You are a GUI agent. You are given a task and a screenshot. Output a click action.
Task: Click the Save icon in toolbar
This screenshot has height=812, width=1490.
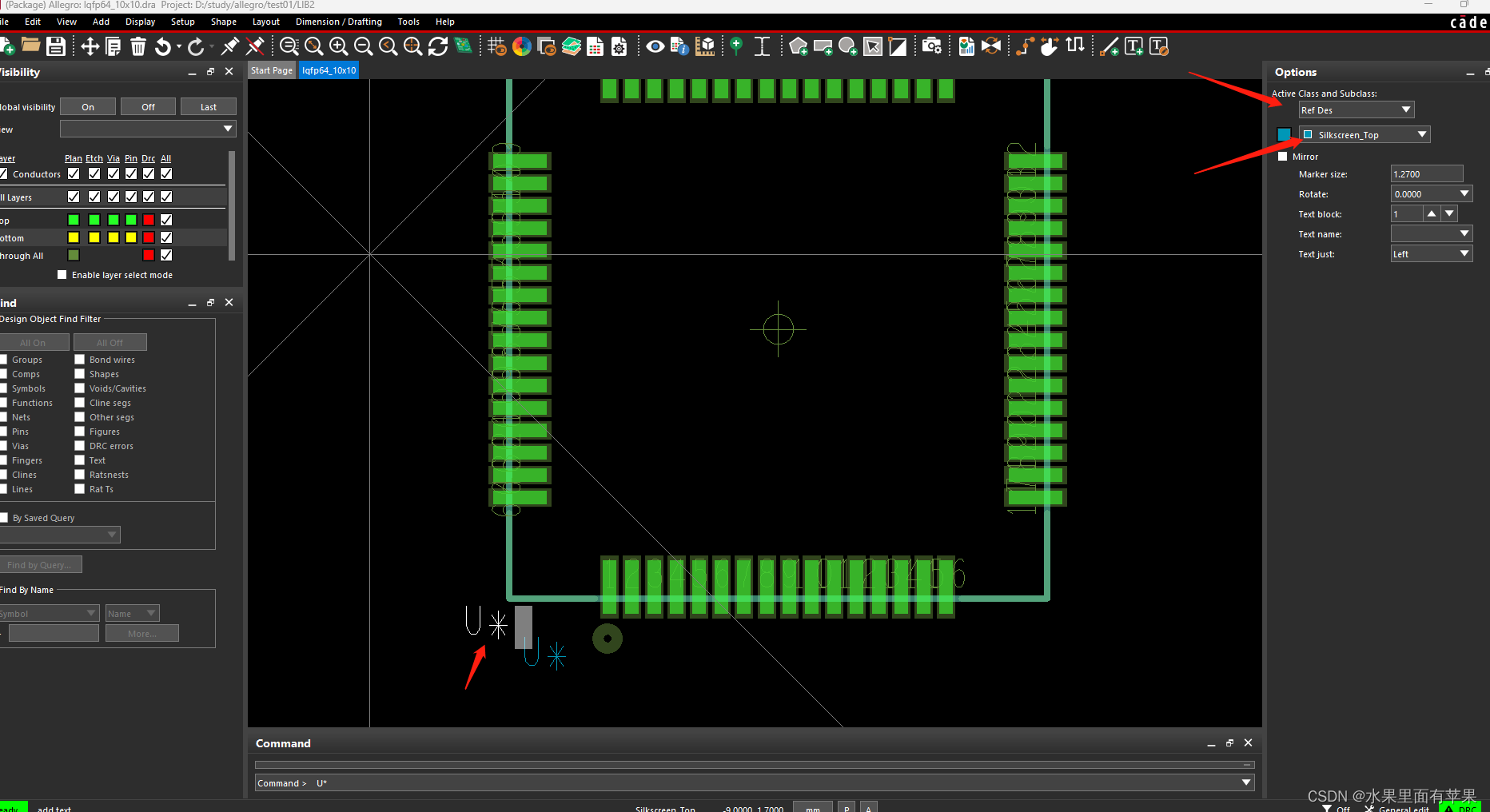[56, 46]
